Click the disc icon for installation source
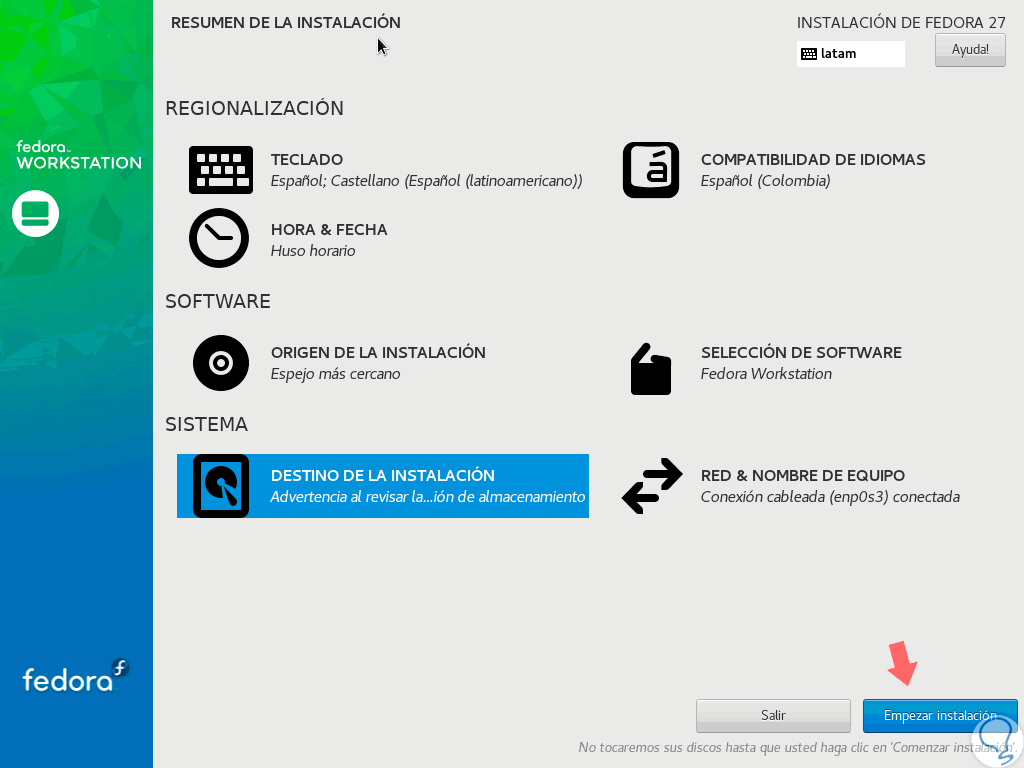Image resolution: width=1024 pixels, height=768 pixels. pos(221,363)
